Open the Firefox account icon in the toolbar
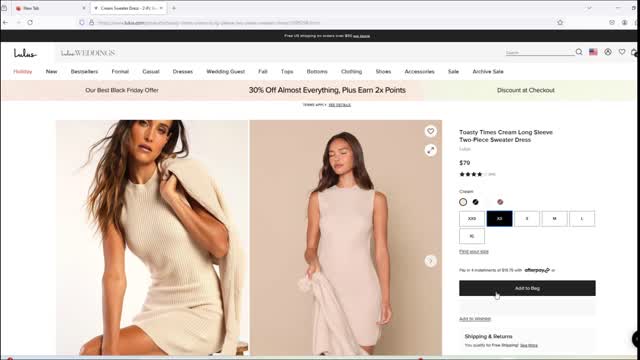The width and height of the screenshot is (640, 360). [624, 22]
